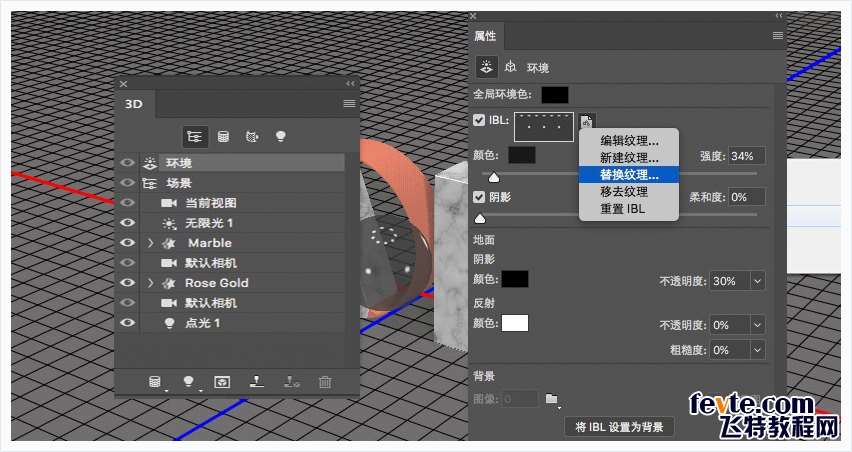Viewport: 852px width, 452px height.
Task: Toggle visibility of 场景 layer
Action: pos(128,183)
